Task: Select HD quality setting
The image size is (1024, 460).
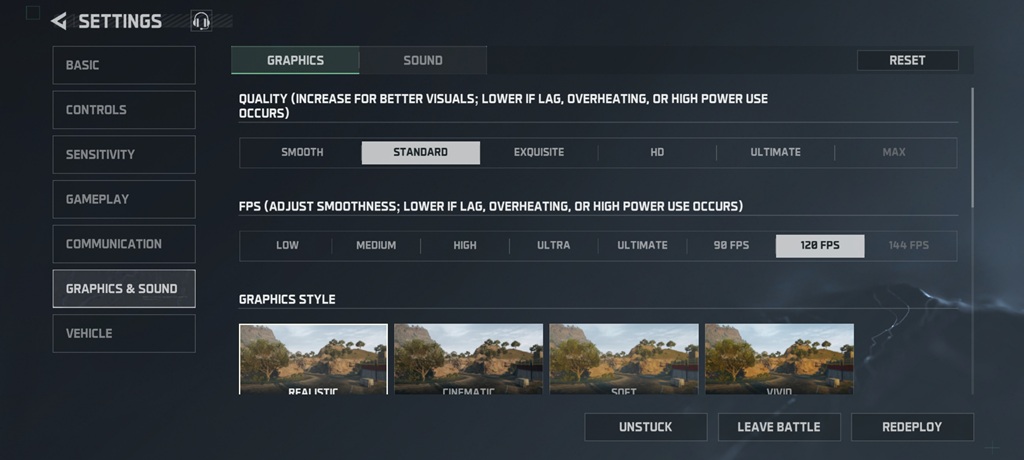Action: 657,152
